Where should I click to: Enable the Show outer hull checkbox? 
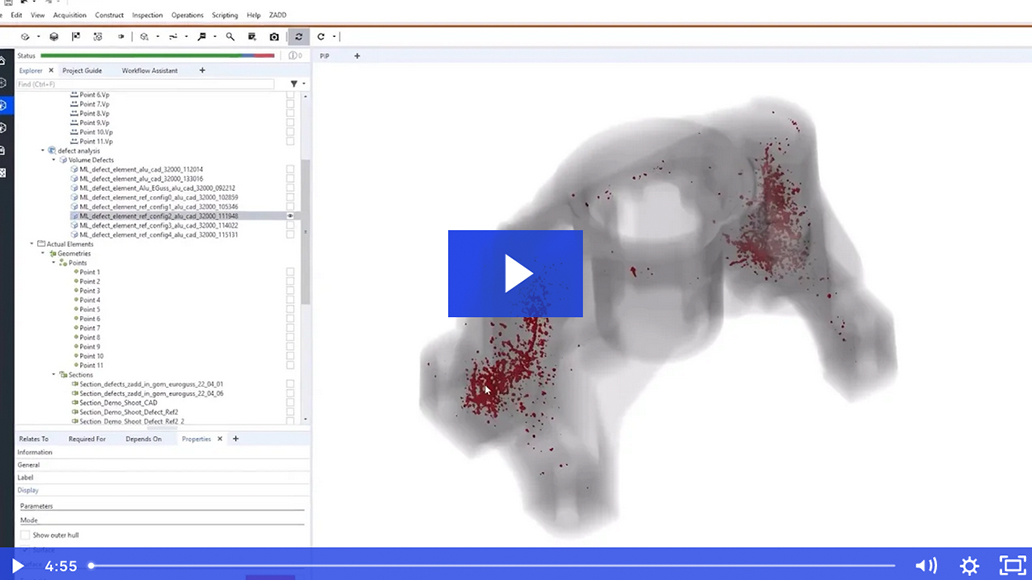[x=26, y=535]
